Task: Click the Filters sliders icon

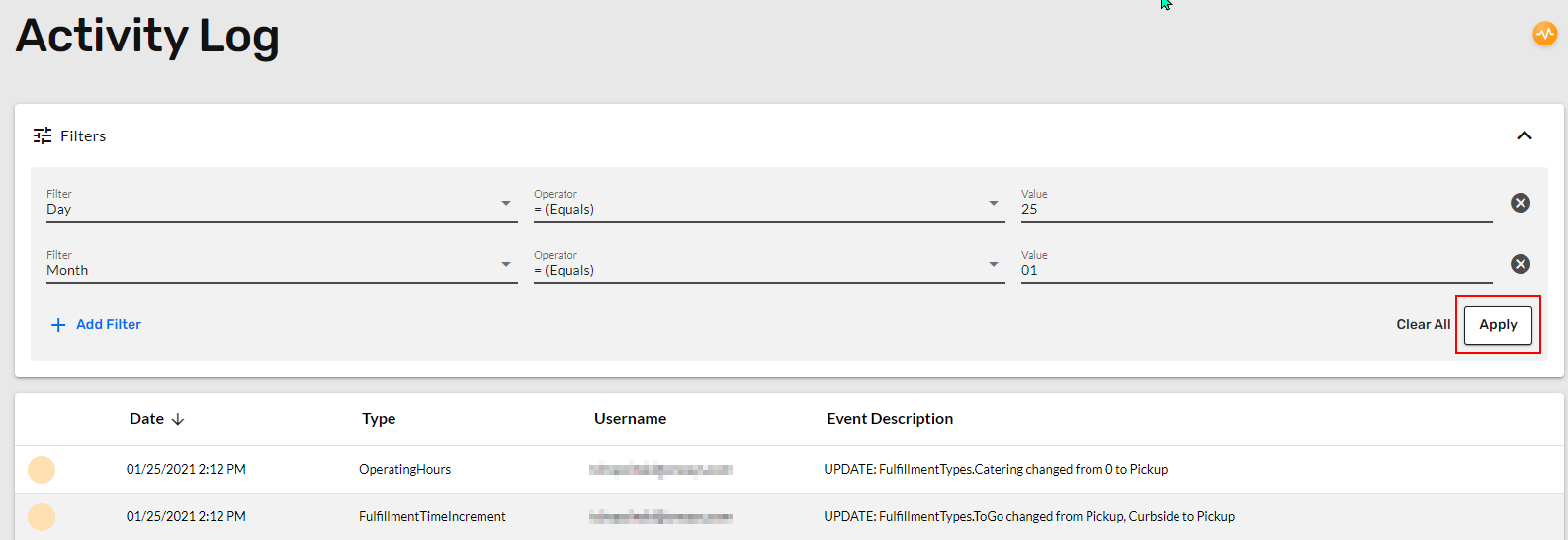Action: [x=43, y=135]
